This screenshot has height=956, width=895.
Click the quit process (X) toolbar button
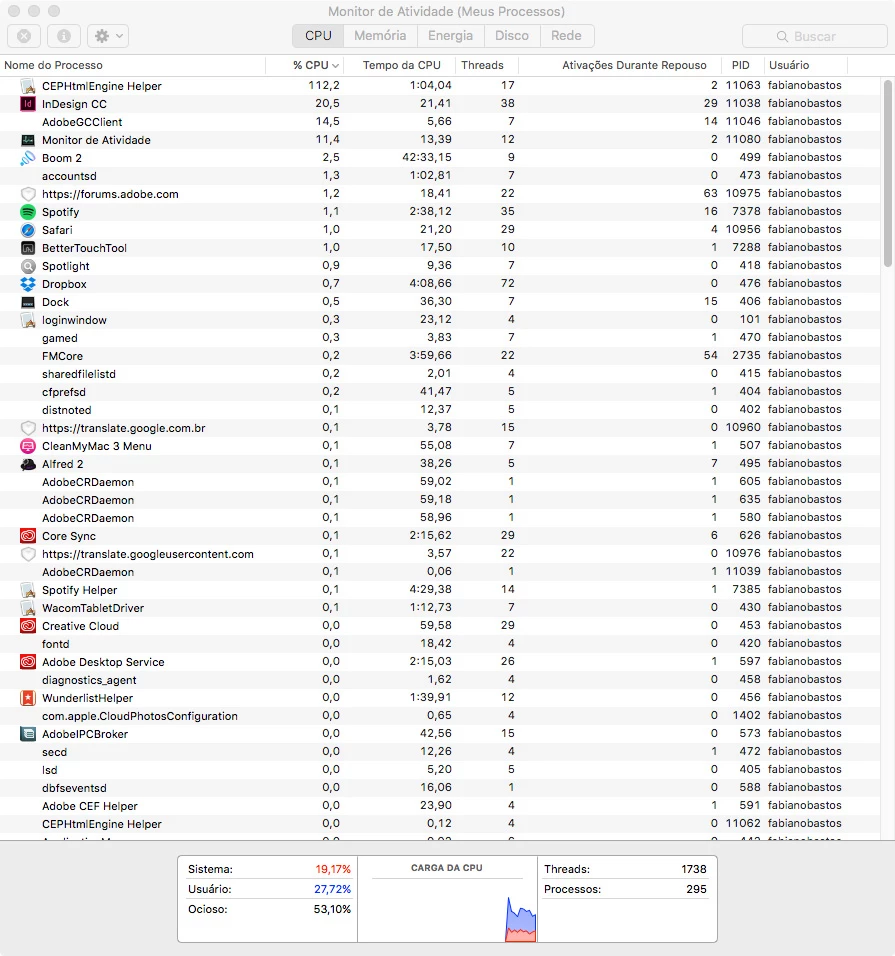(x=24, y=36)
